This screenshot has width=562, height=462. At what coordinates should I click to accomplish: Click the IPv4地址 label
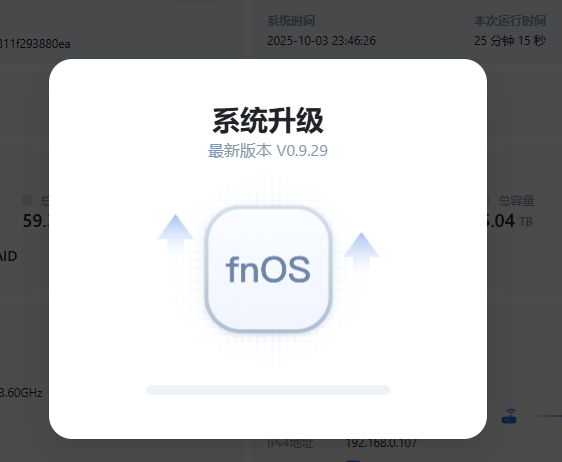click(290, 443)
